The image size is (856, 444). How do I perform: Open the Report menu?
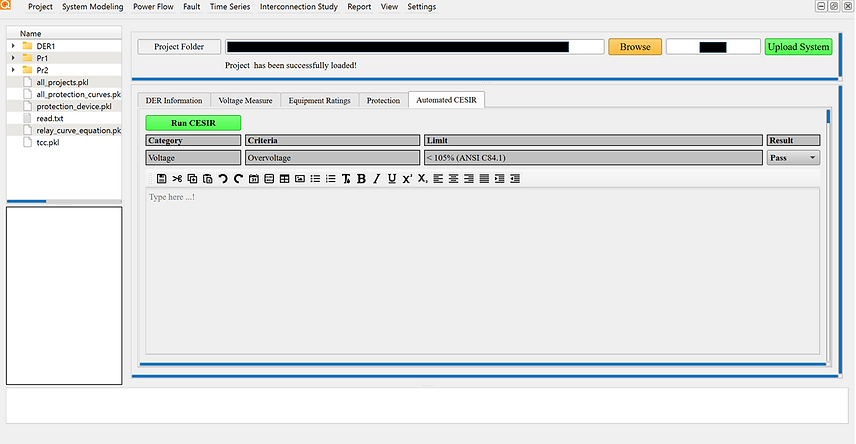coord(359,7)
